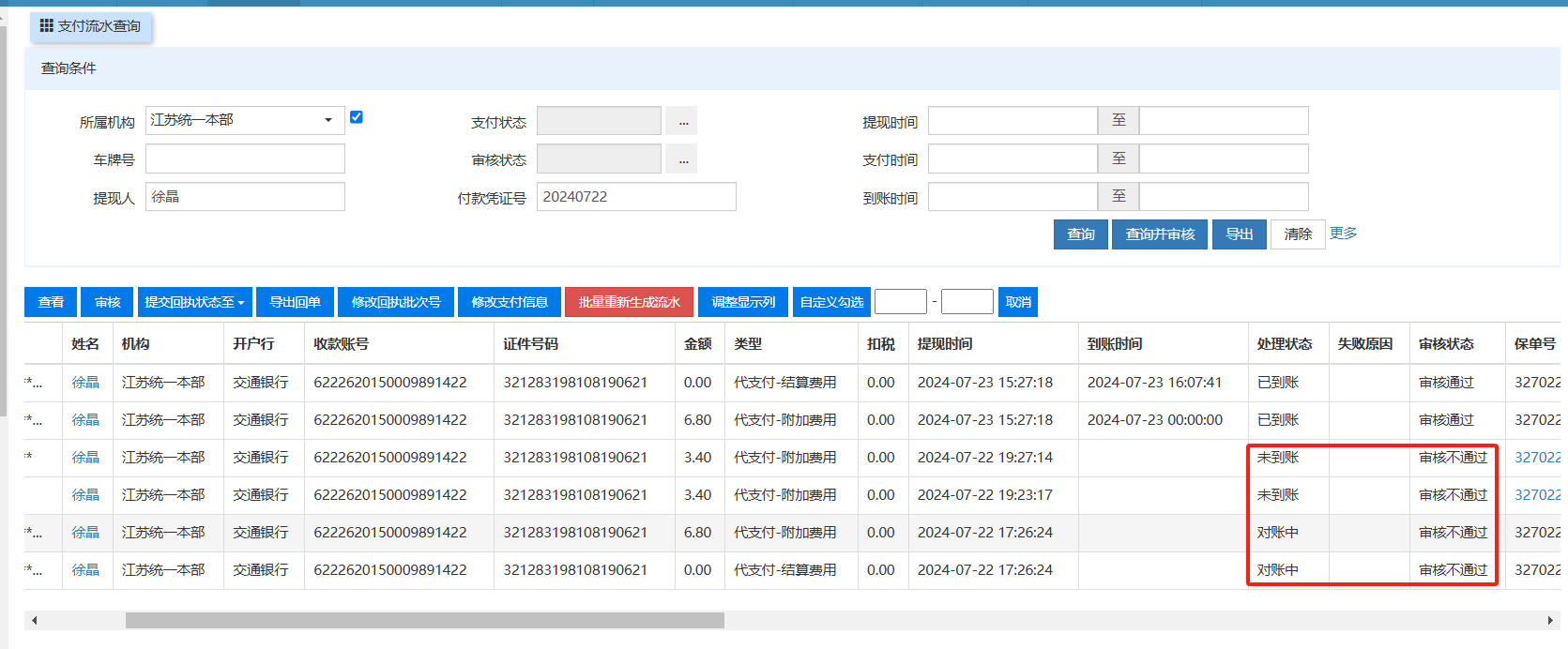Click the 查询并审核 button
Image resolution: width=1568 pixels, height=649 pixels.
(1160, 234)
